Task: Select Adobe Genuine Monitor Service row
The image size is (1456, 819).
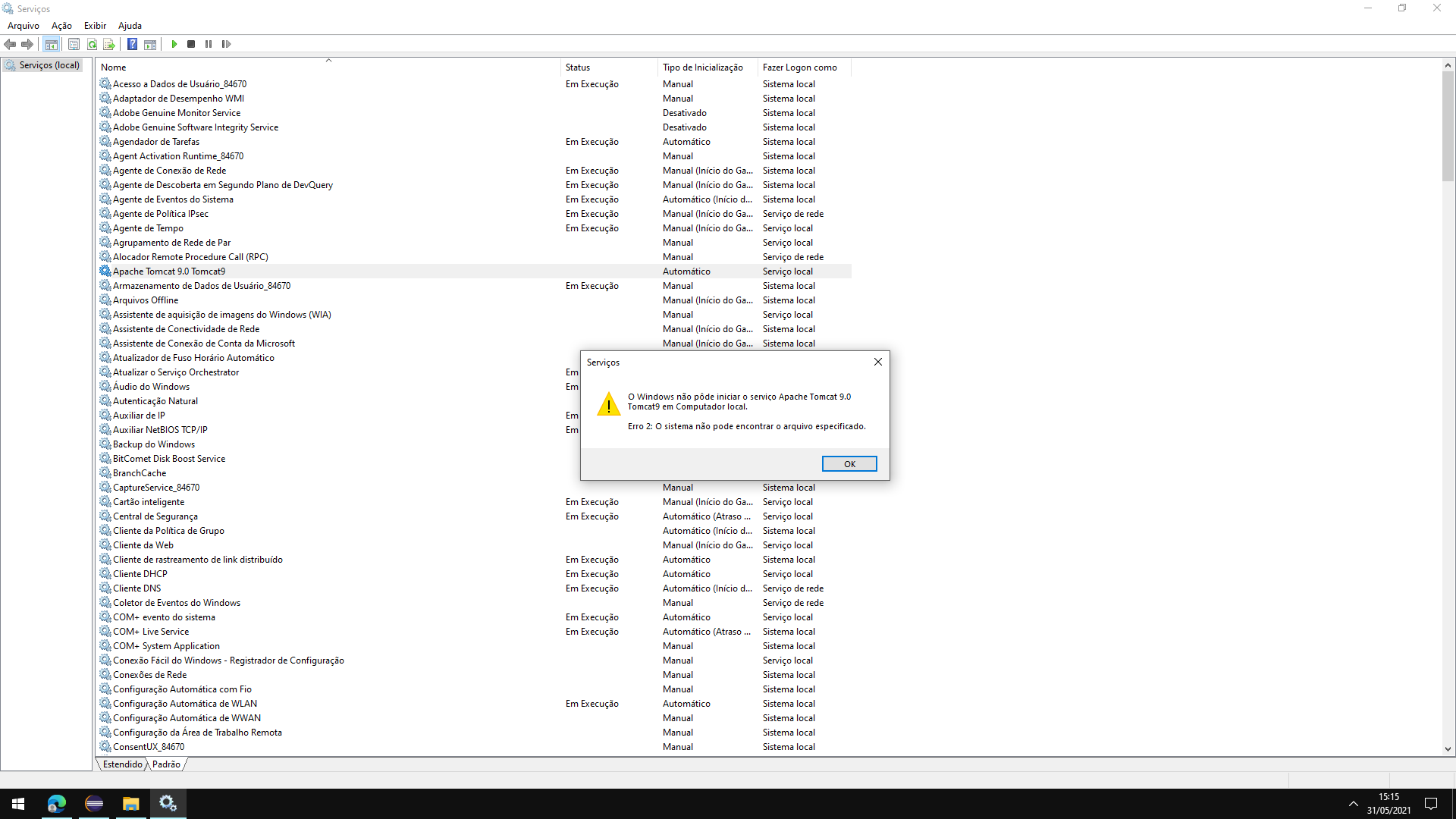Action: click(474, 113)
